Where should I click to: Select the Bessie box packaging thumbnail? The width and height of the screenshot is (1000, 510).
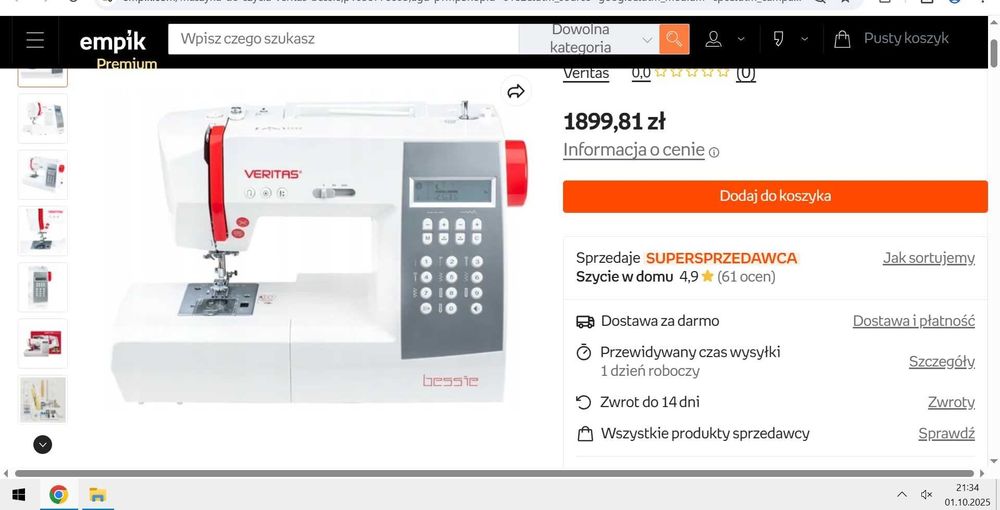43,344
